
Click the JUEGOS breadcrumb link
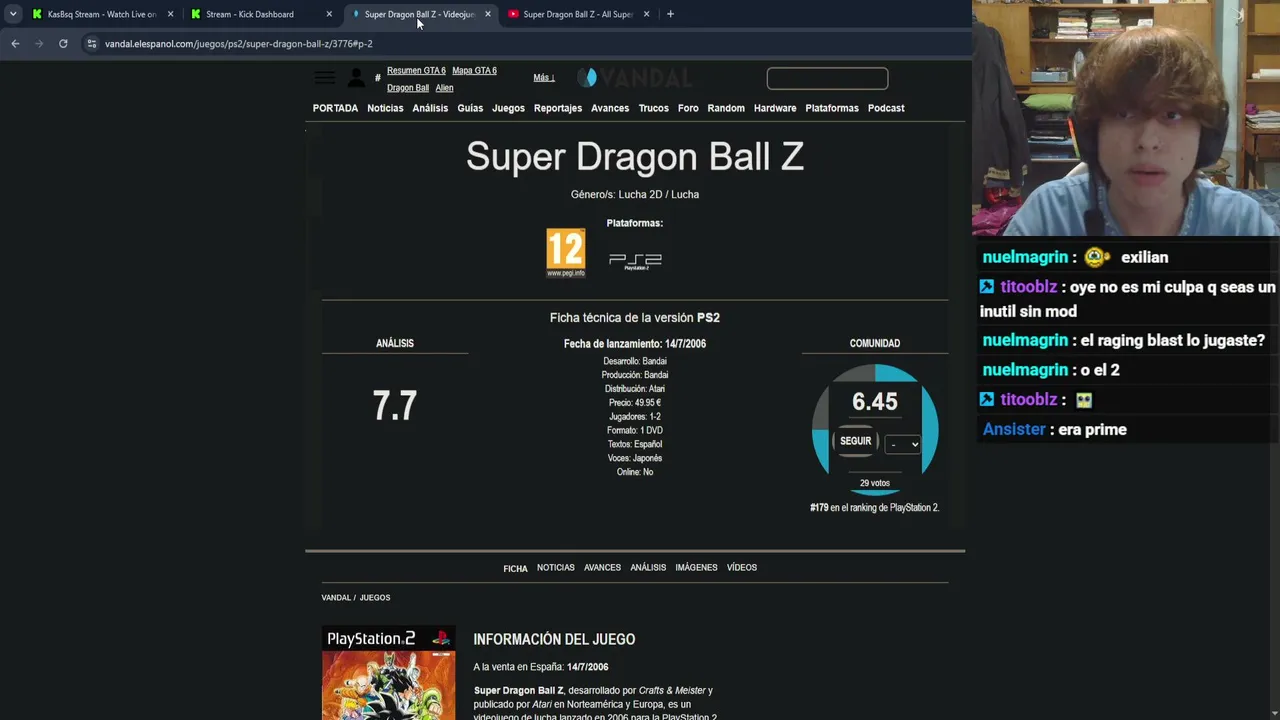375,598
